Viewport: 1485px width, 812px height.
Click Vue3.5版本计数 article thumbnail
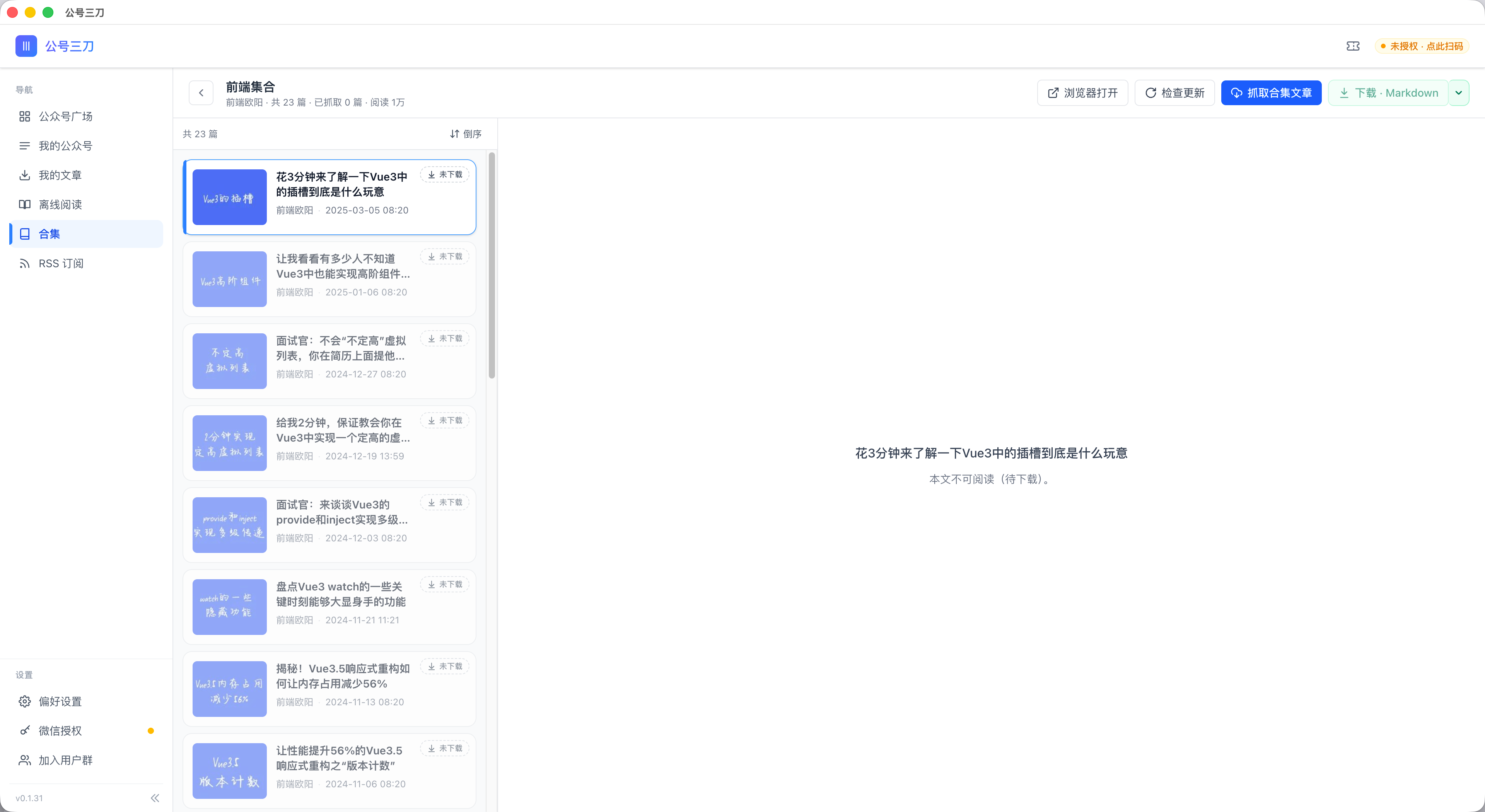click(x=229, y=771)
